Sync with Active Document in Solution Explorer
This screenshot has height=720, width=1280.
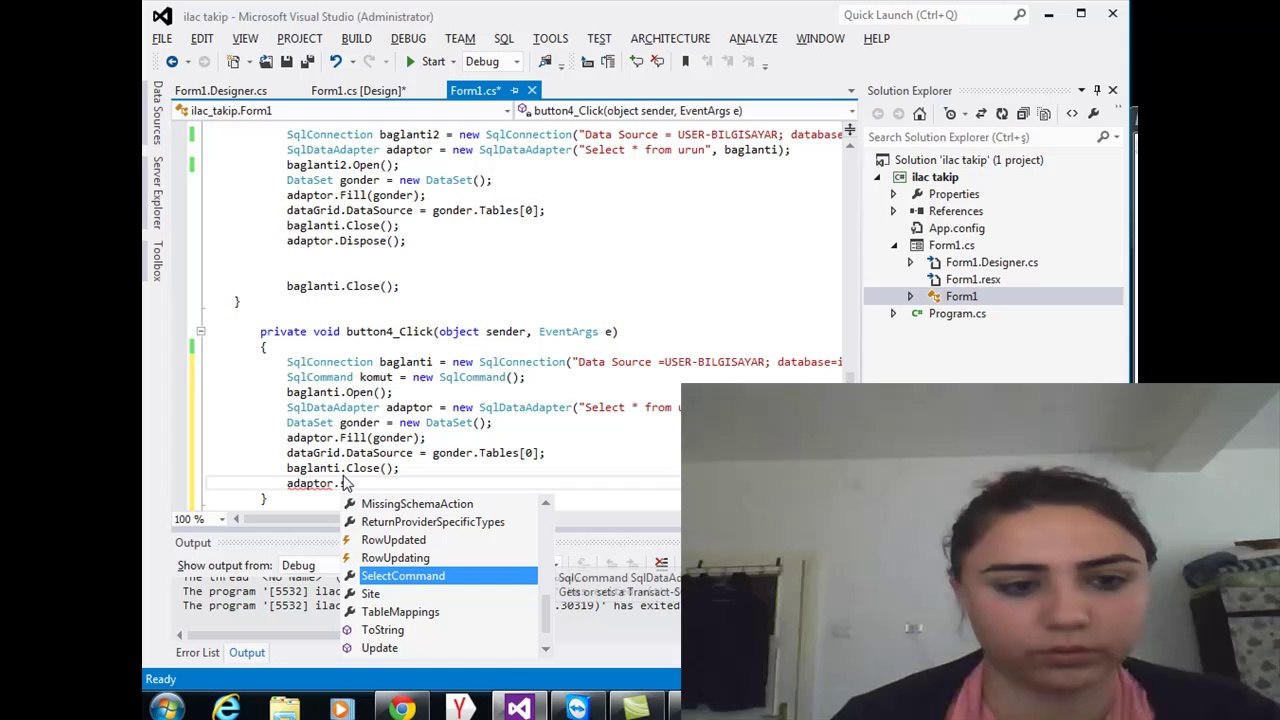click(981, 114)
